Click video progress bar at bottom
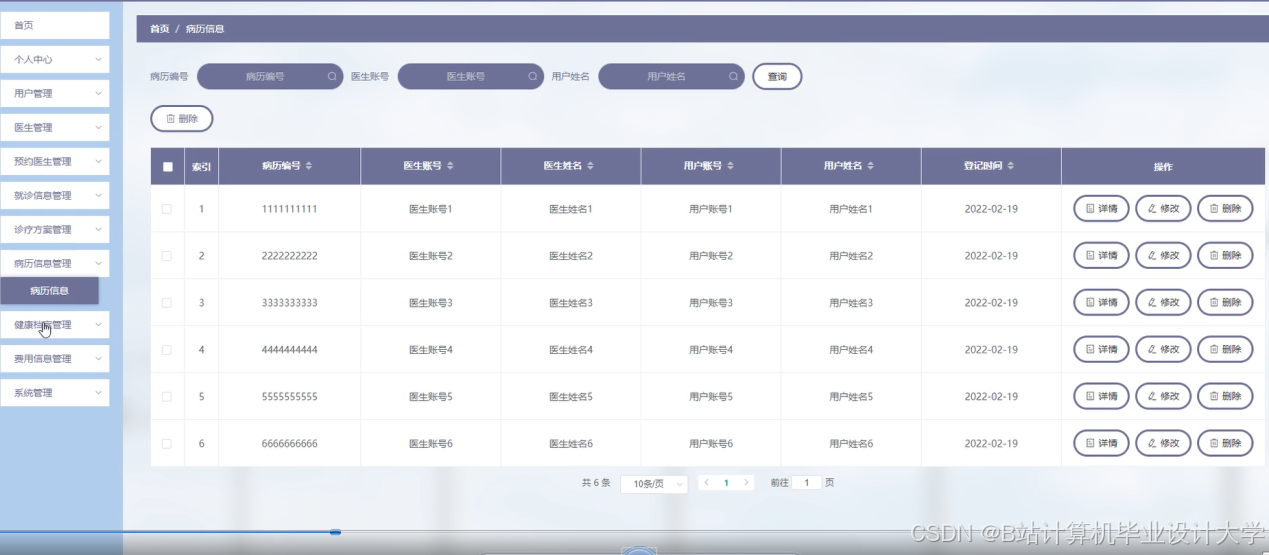The image size is (1269, 555). pyautogui.click(x=634, y=532)
